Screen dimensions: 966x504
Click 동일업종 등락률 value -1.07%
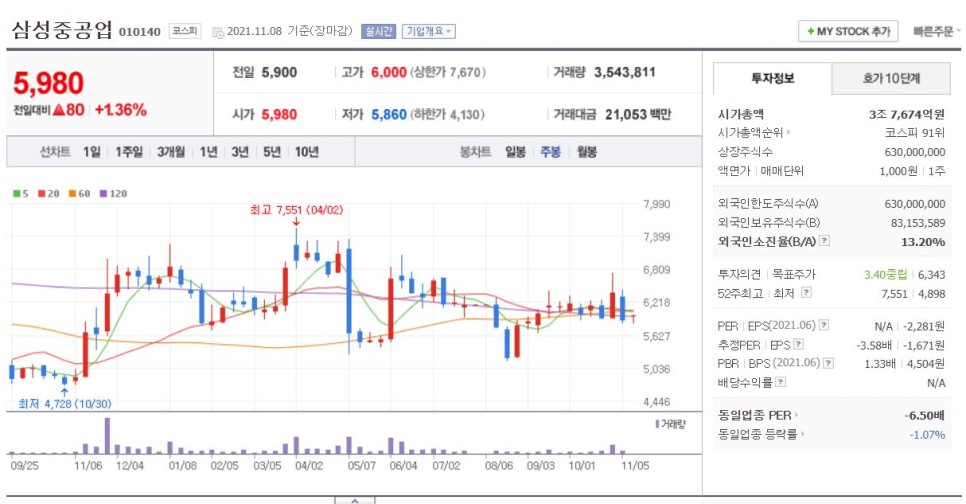(927, 434)
